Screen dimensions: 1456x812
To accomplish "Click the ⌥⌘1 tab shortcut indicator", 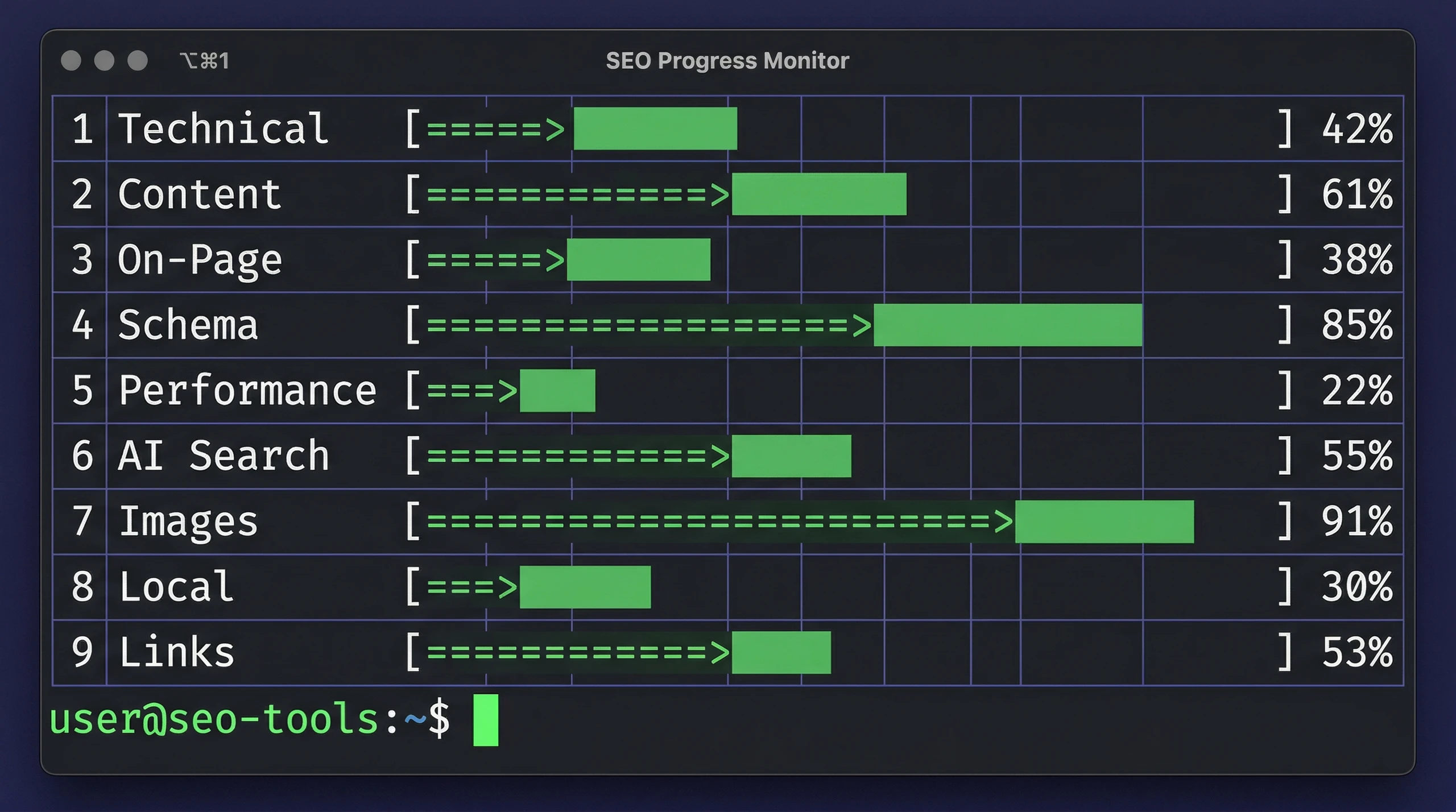I will (204, 60).
